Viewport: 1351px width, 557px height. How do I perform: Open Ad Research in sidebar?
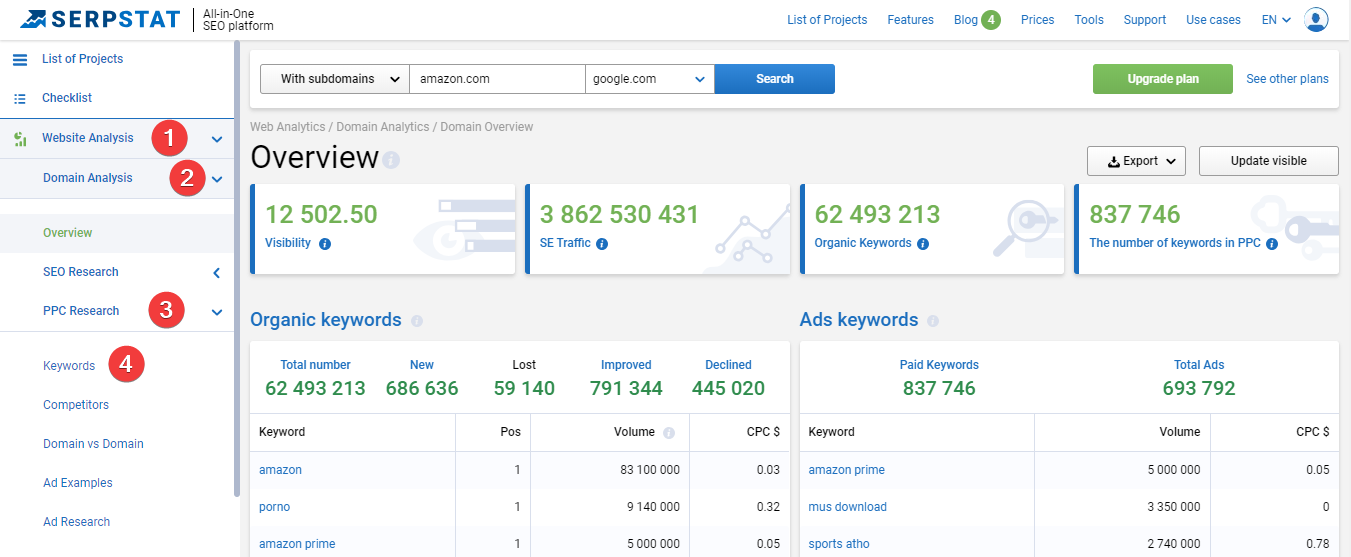[77, 522]
